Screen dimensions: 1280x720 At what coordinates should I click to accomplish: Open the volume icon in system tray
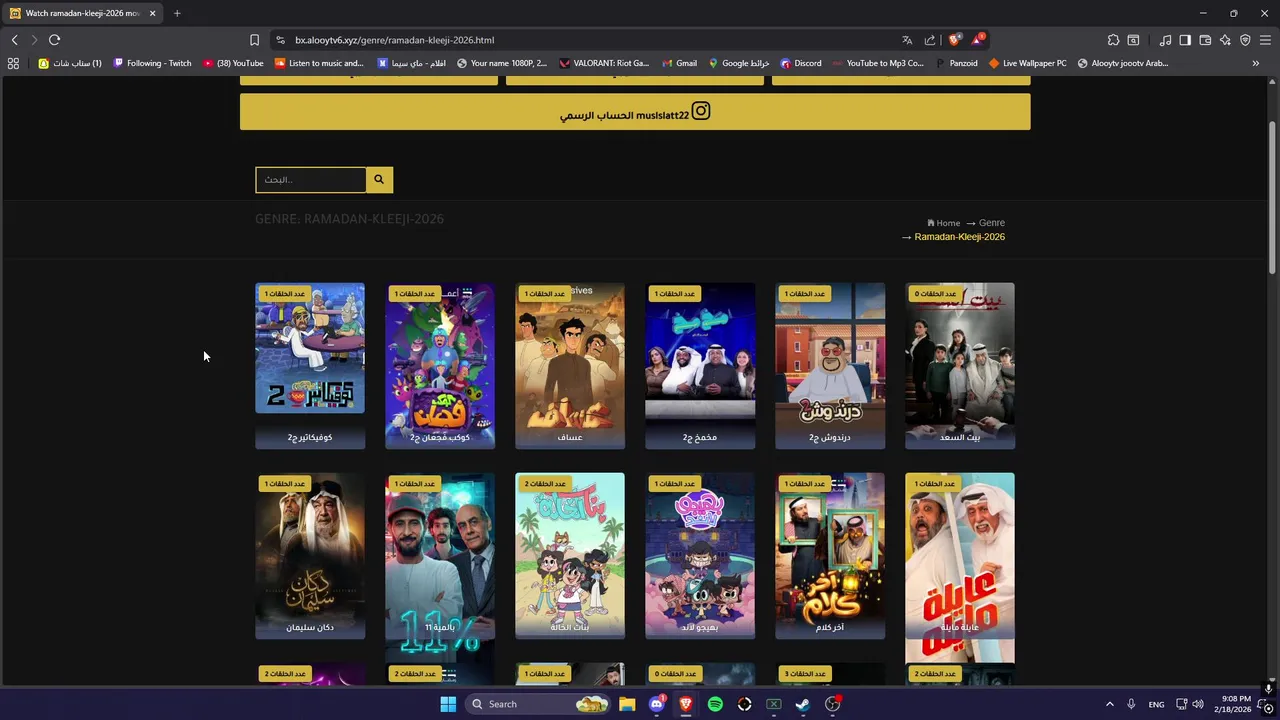[1197, 704]
